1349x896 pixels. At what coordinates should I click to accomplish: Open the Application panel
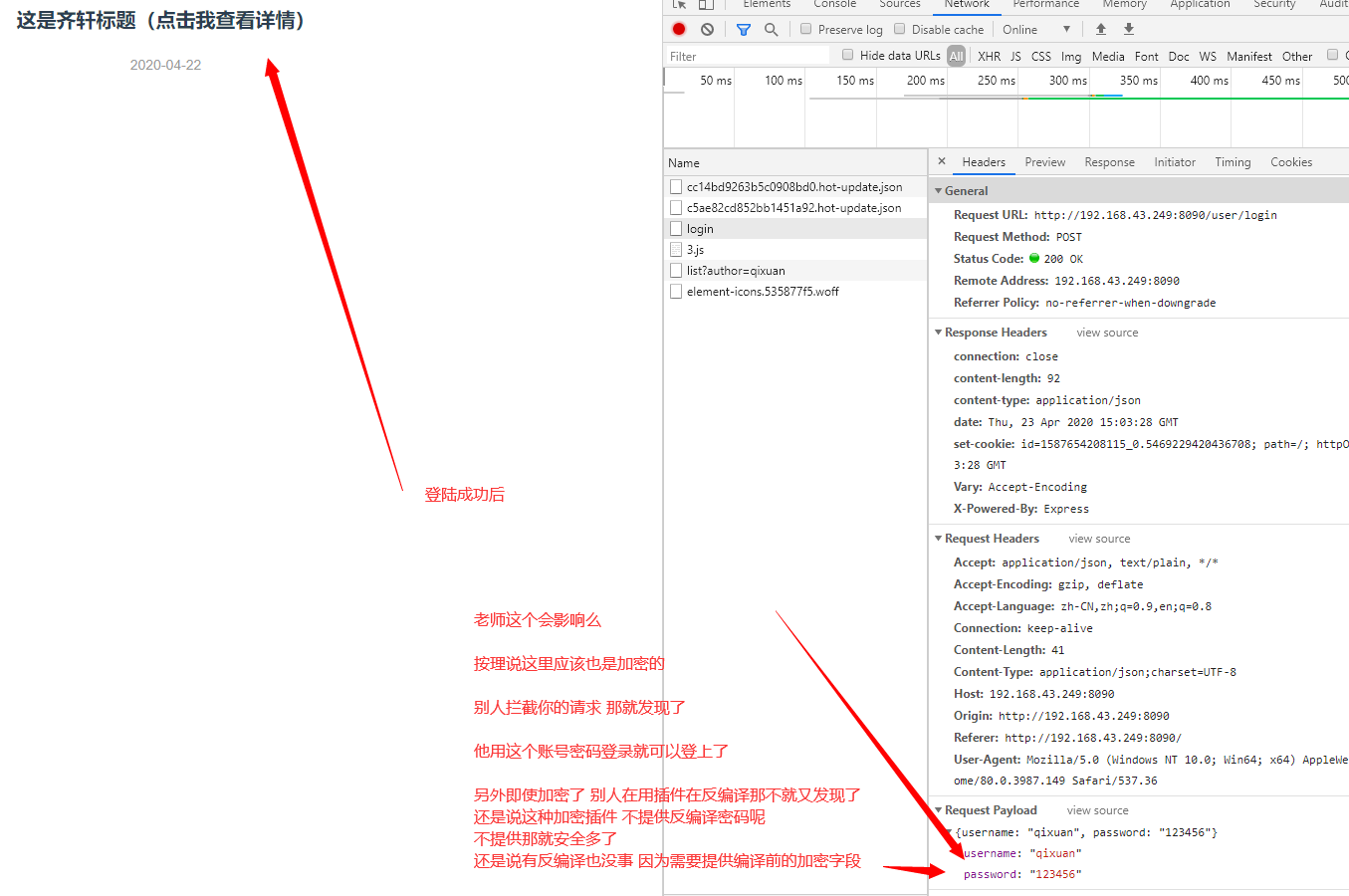click(x=1200, y=4)
